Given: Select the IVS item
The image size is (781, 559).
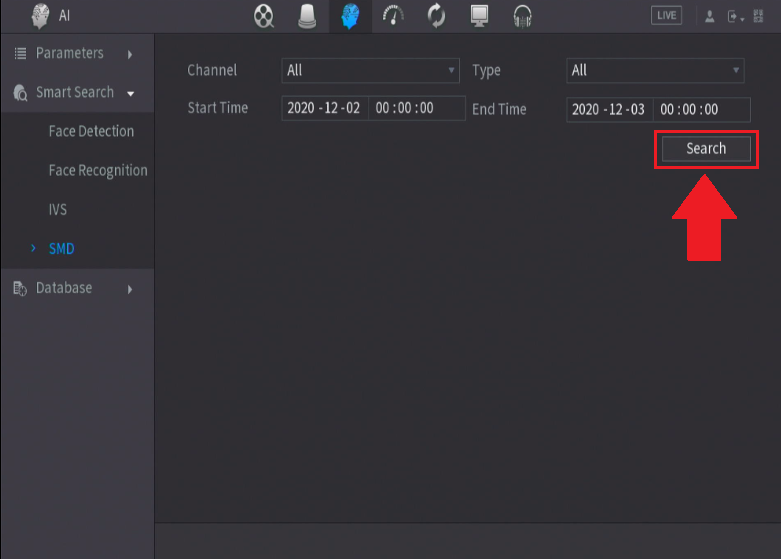Looking at the screenshot, I should pos(58,209).
